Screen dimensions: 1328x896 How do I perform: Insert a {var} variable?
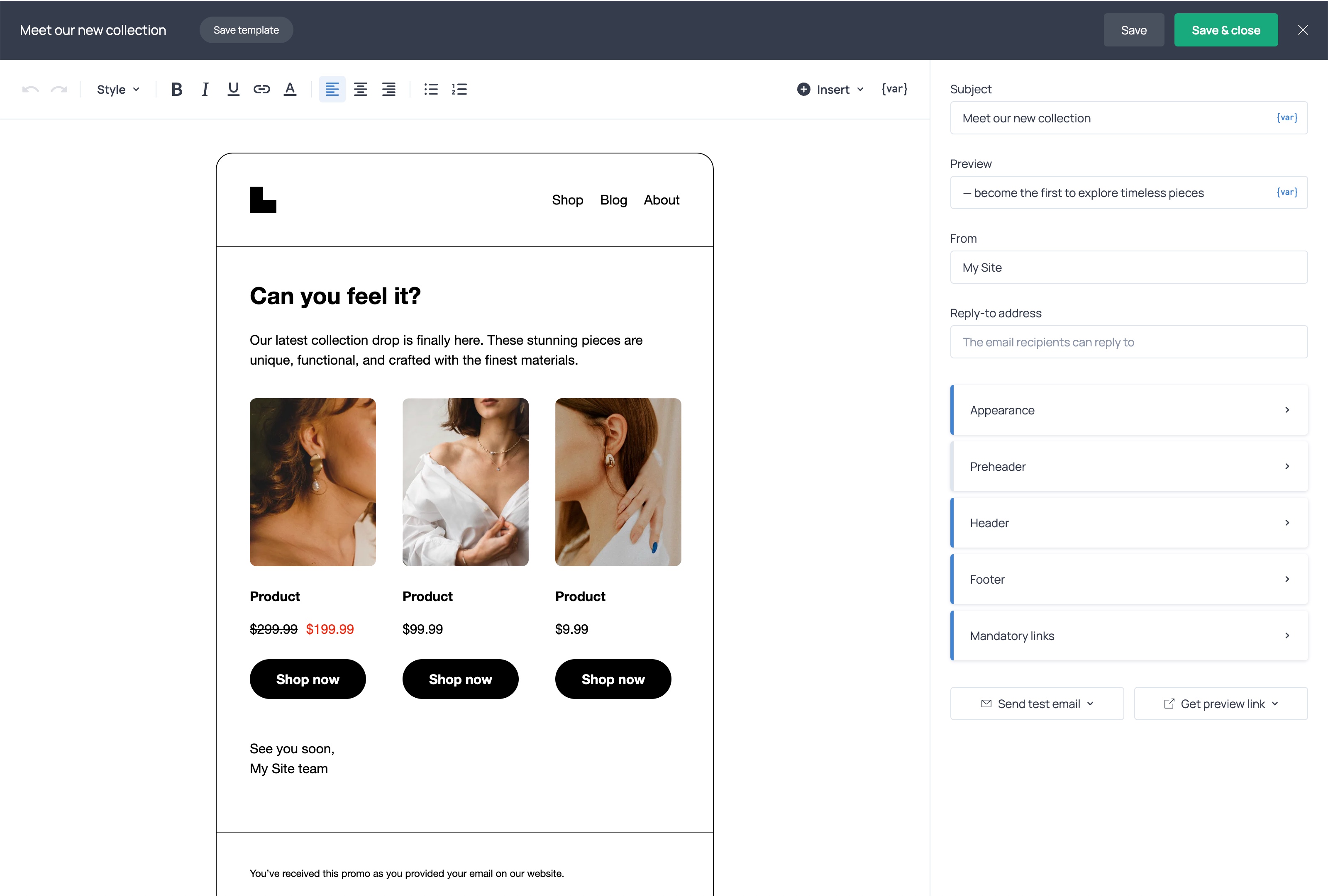pos(894,89)
